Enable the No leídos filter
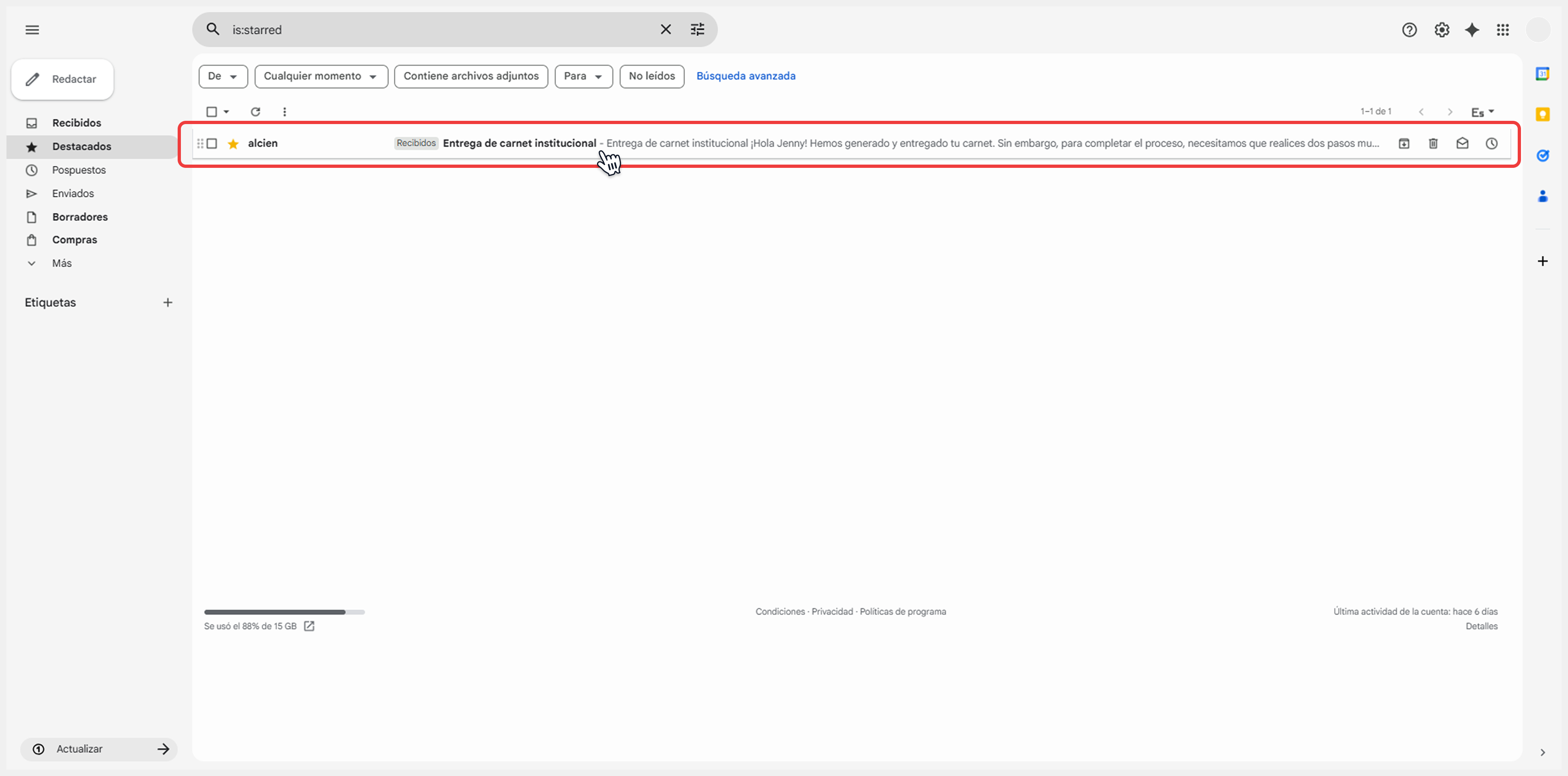The image size is (1568, 776). click(651, 76)
